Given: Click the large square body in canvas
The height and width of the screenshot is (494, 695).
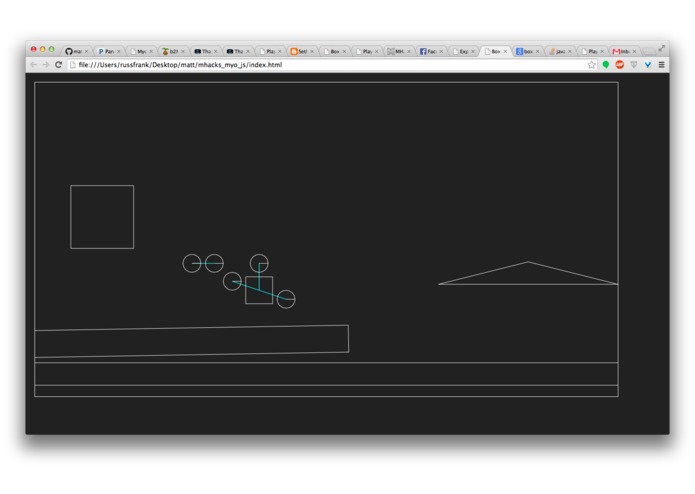Looking at the screenshot, I should click(102, 217).
